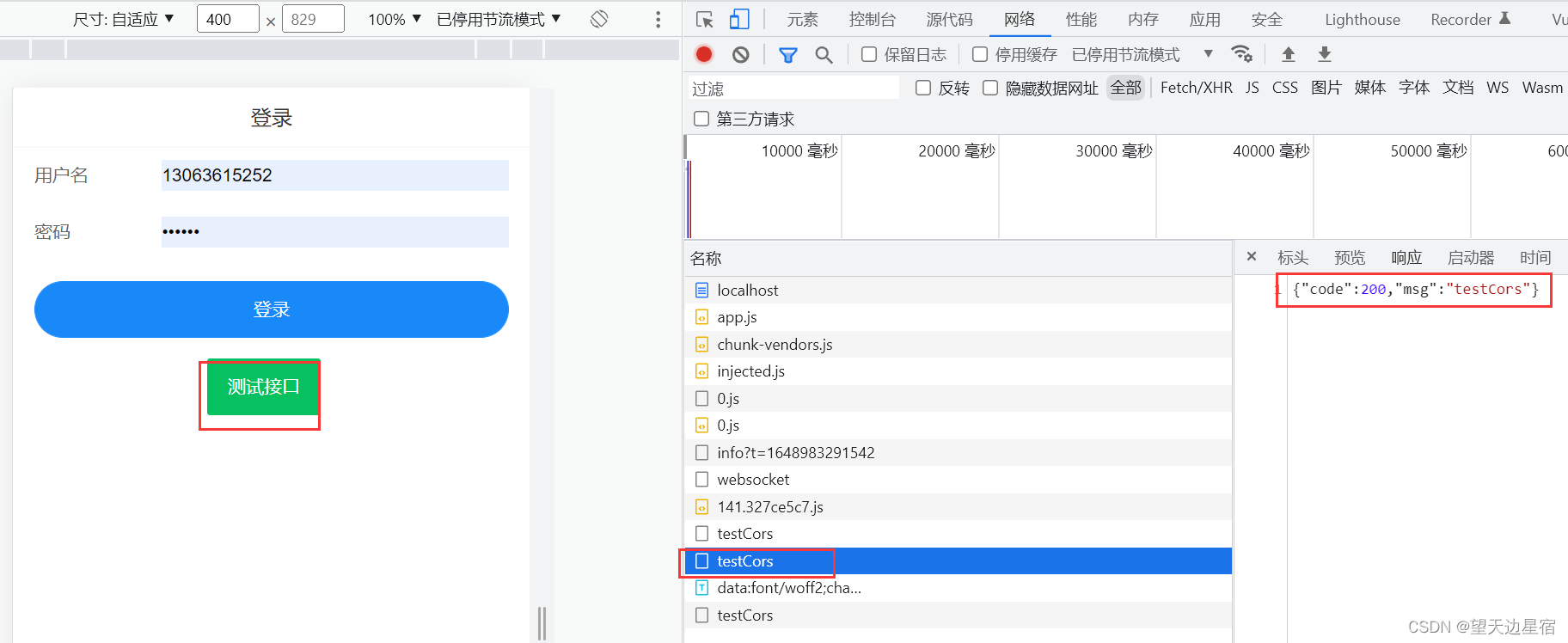This screenshot has width=1568, height=643.
Task: Click the viewport width field 400
Action: pos(228,19)
